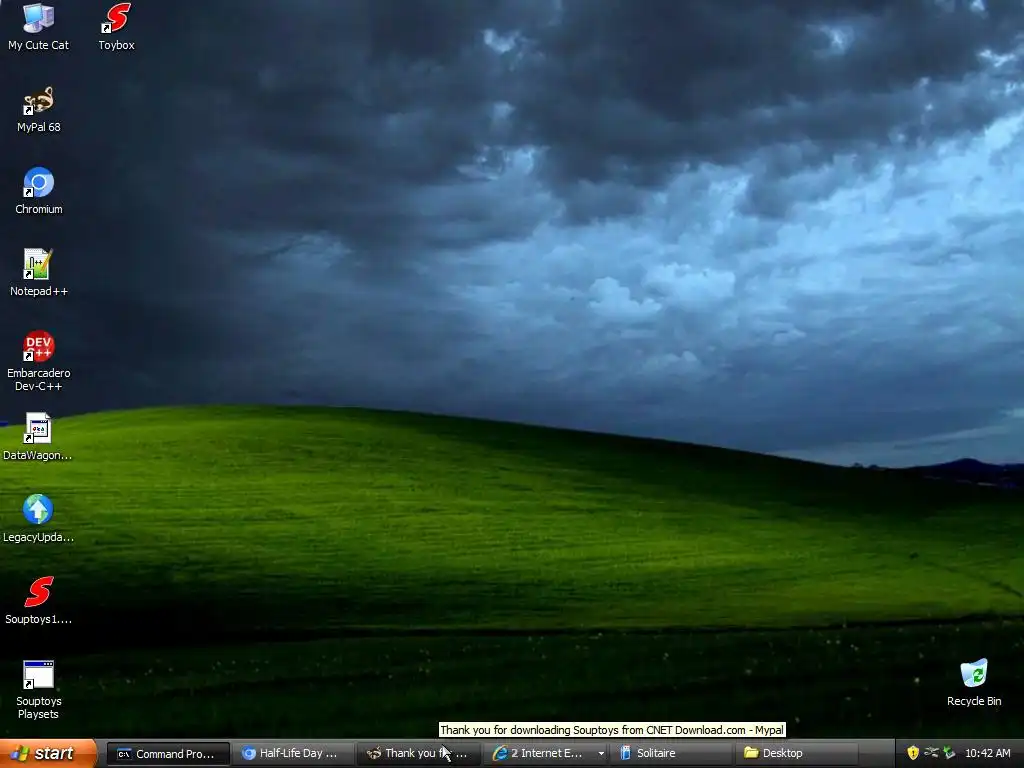
Task: Select the MyPal 68 browser shortcut
Action: [39, 109]
